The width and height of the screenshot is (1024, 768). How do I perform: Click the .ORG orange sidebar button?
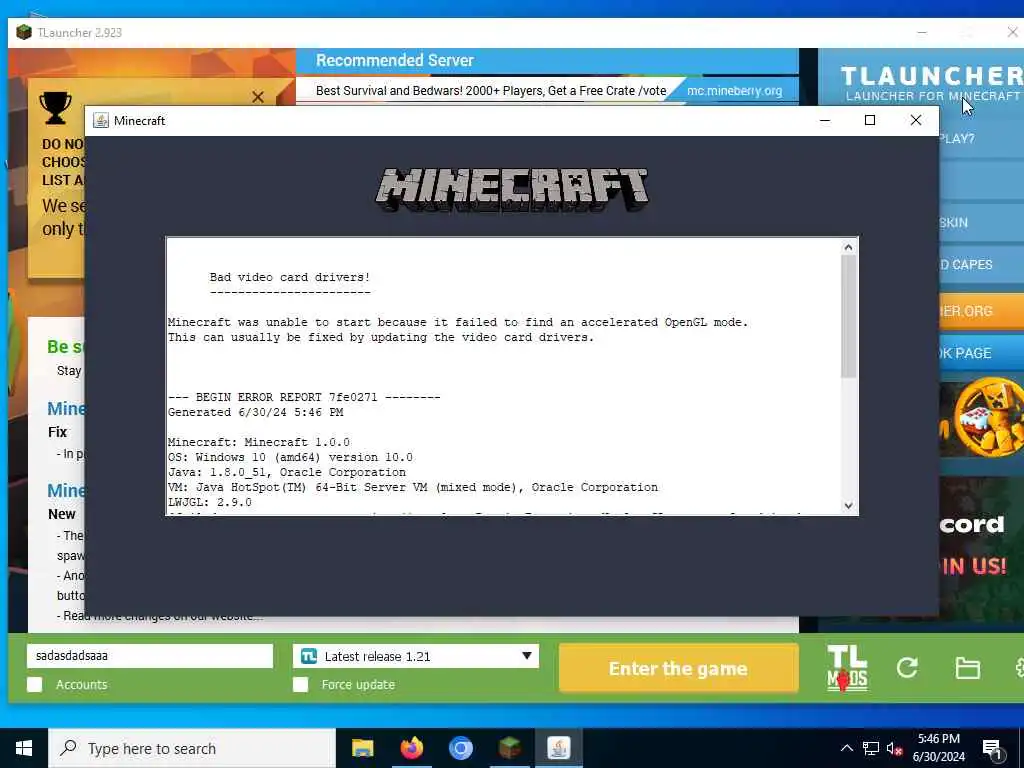point(982,311)
